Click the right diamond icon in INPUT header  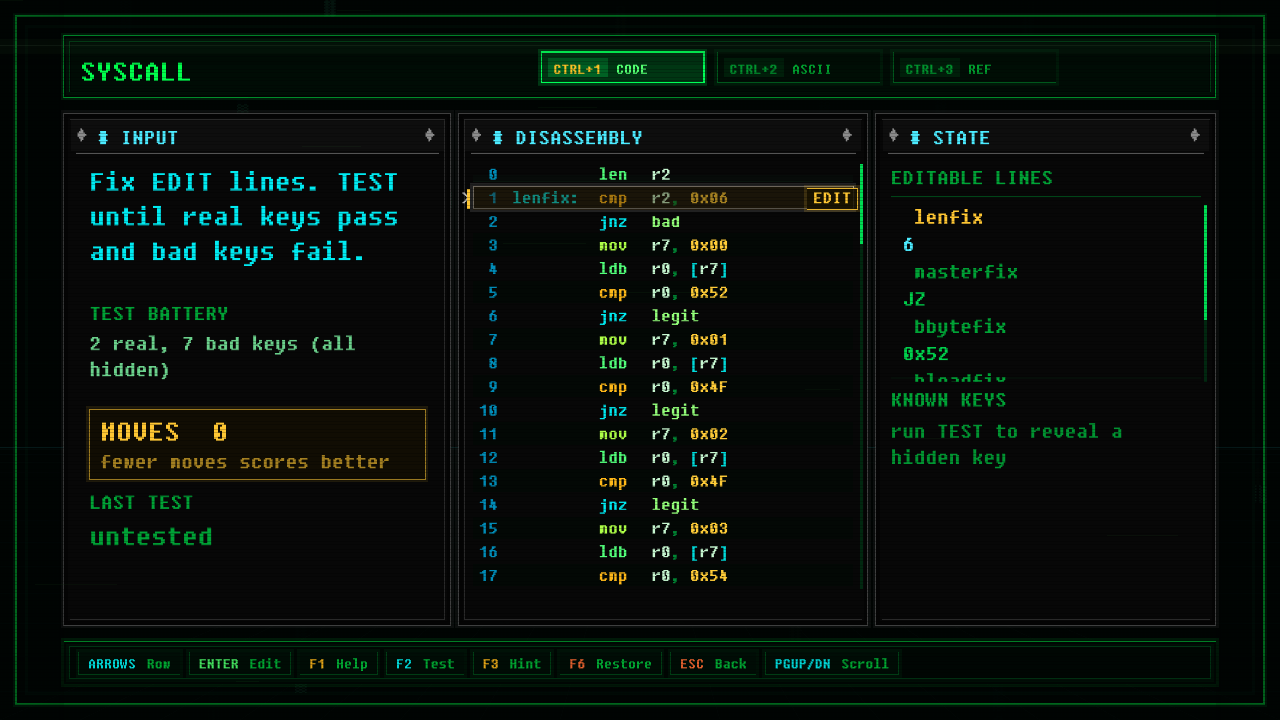430,136
